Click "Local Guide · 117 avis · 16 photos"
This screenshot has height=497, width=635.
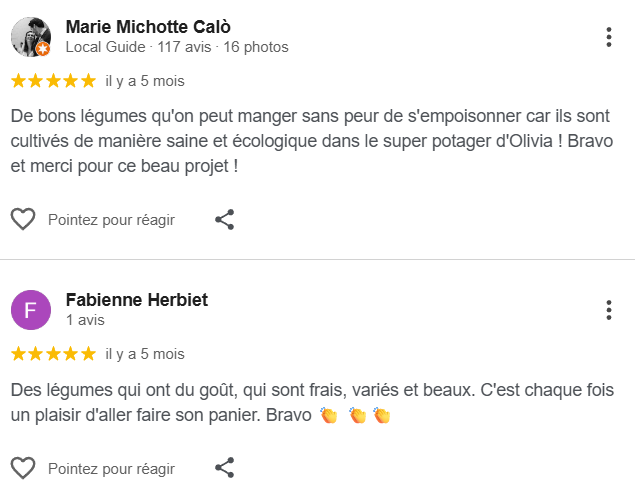176,47
